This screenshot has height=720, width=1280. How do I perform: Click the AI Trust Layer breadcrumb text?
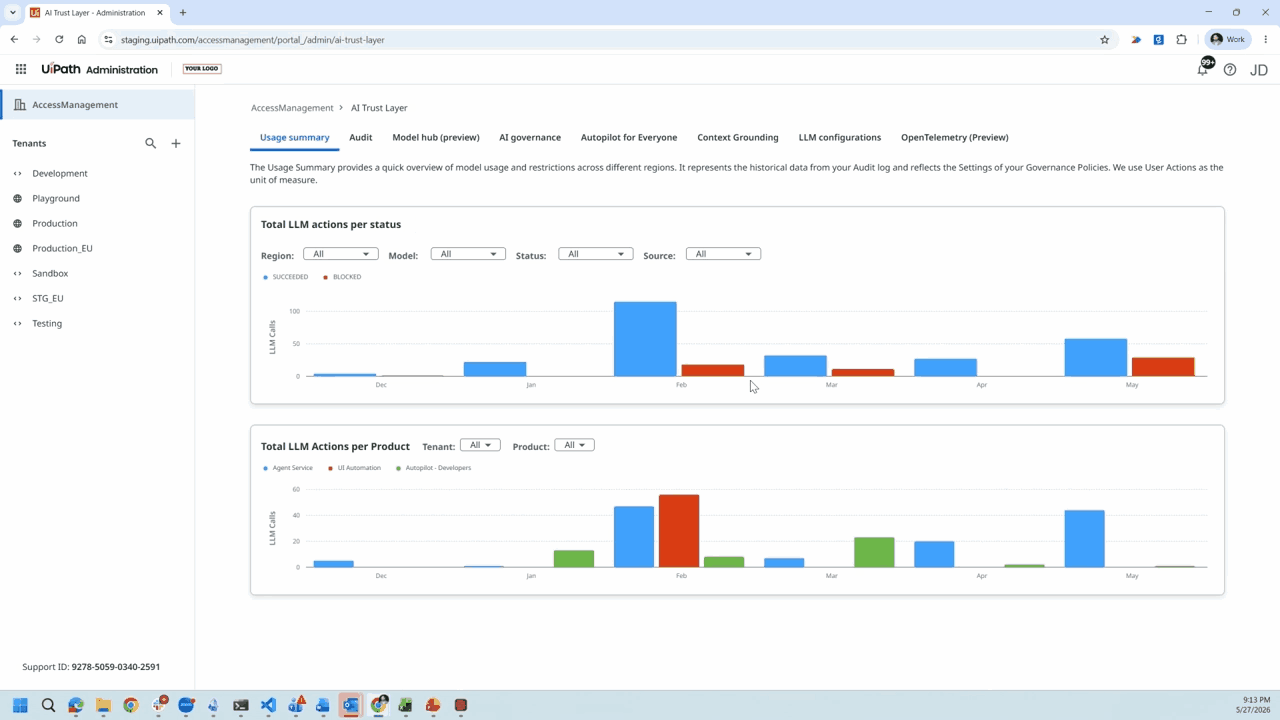tap(379, 108)
